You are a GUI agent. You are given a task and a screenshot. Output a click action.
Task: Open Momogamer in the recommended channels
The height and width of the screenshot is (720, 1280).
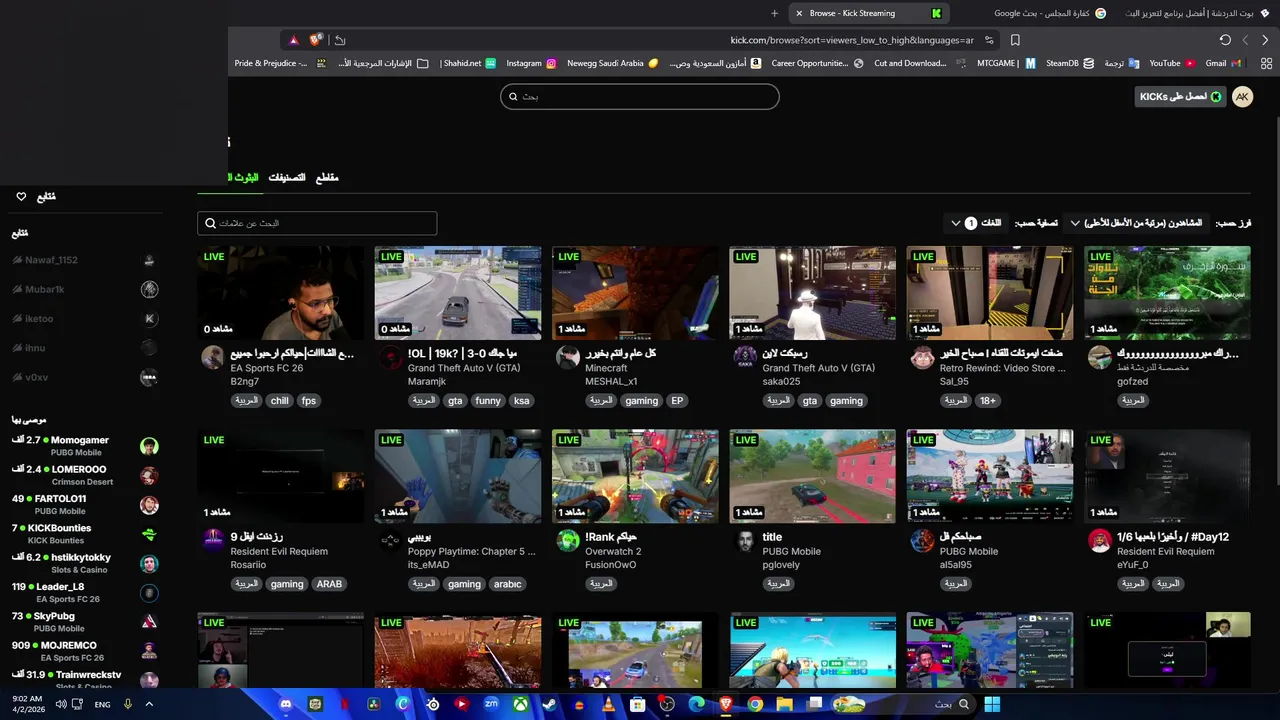[x=85, y=446]
